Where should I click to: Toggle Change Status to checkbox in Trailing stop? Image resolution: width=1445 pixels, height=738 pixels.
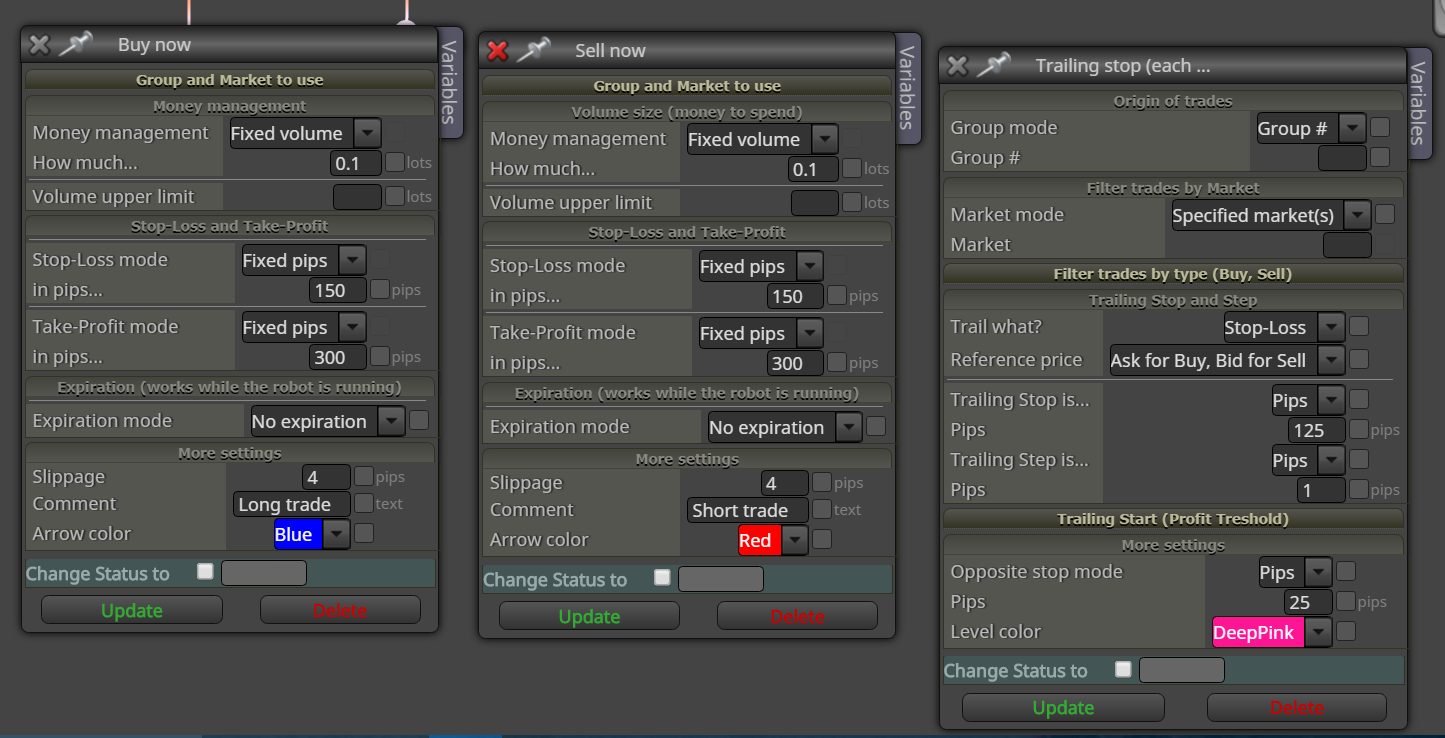pyautogui.click(x=1123, y=668)
